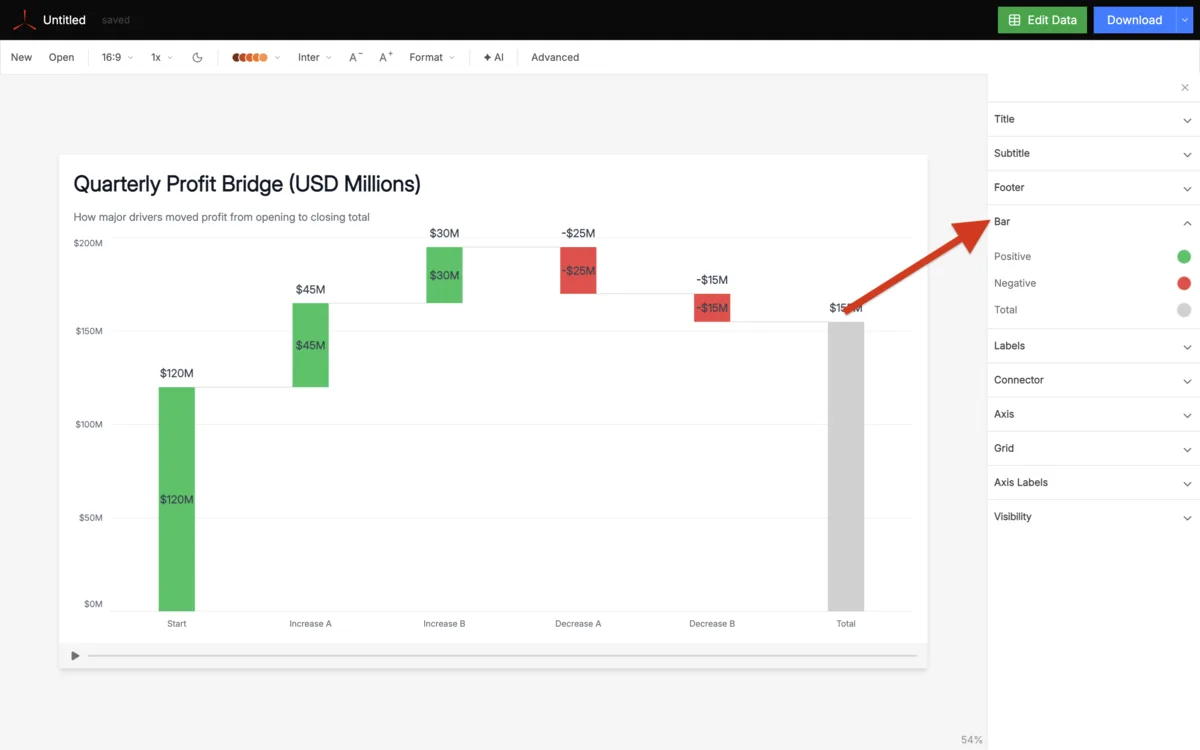The image size is (1200, 750).
Task: Click the Decrease B axis label
Action: (x=712, y=623)
